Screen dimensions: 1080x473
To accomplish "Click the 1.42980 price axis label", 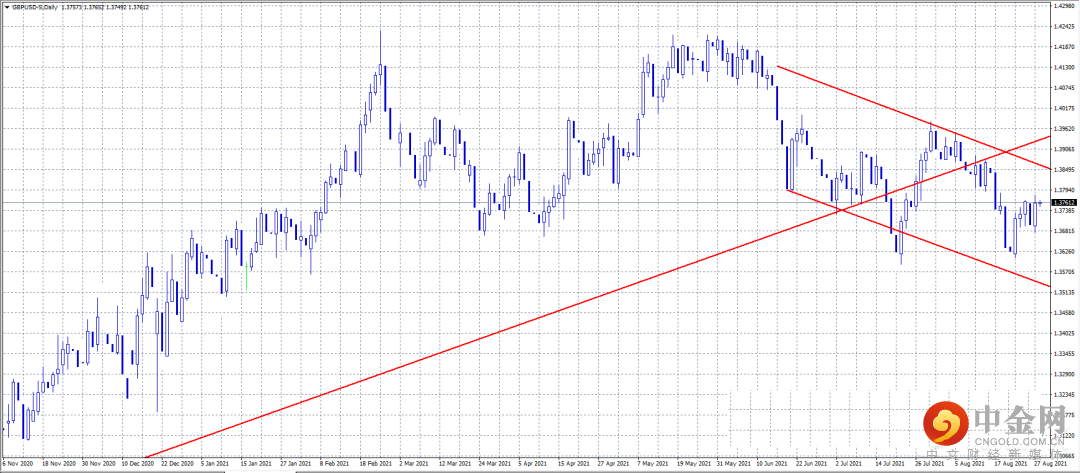I will click(1064, 6).
